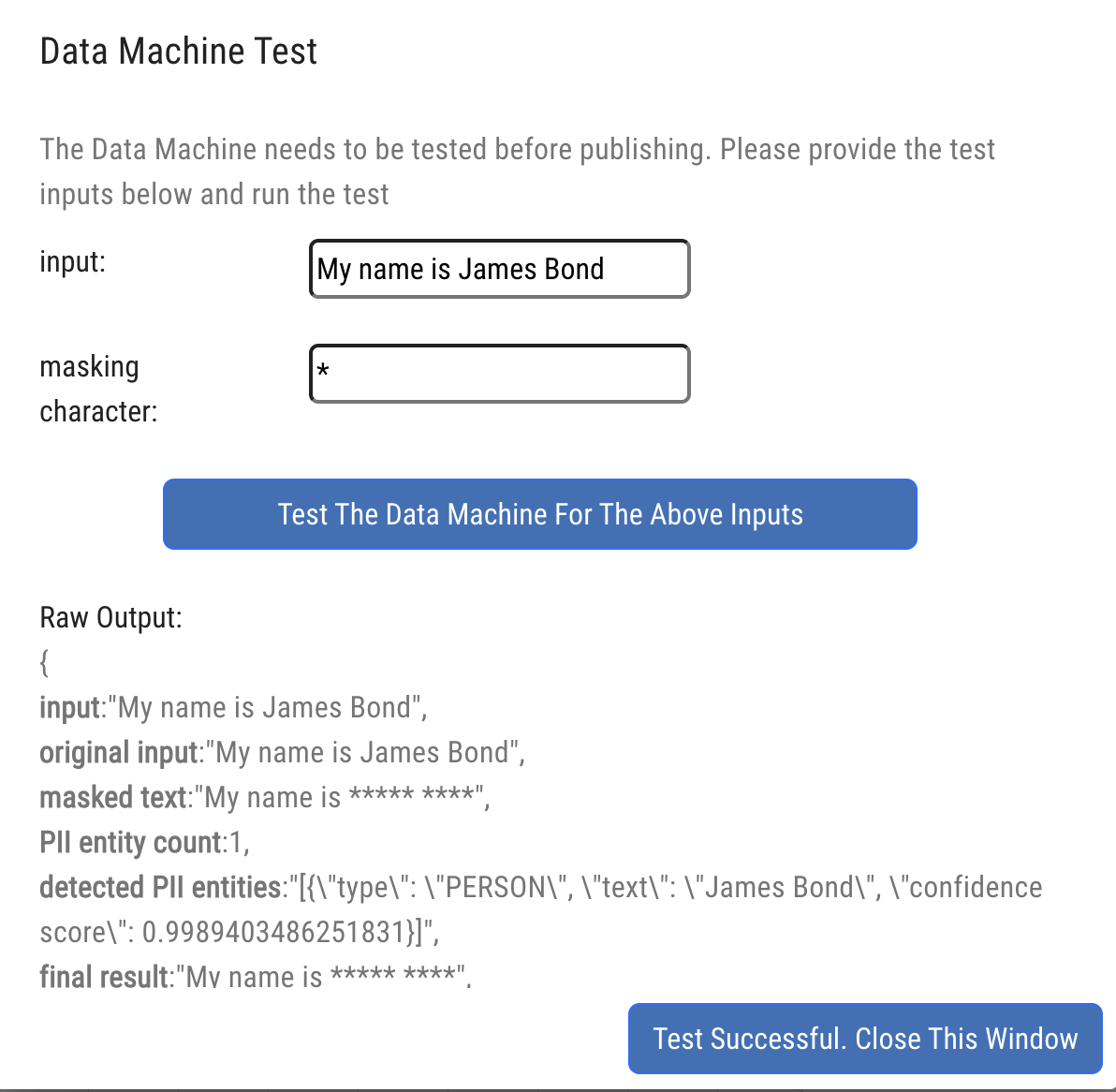This screenshot has height=1092, width=1116.
Task: Select the masking character field
Action: [x=499, y=373]
